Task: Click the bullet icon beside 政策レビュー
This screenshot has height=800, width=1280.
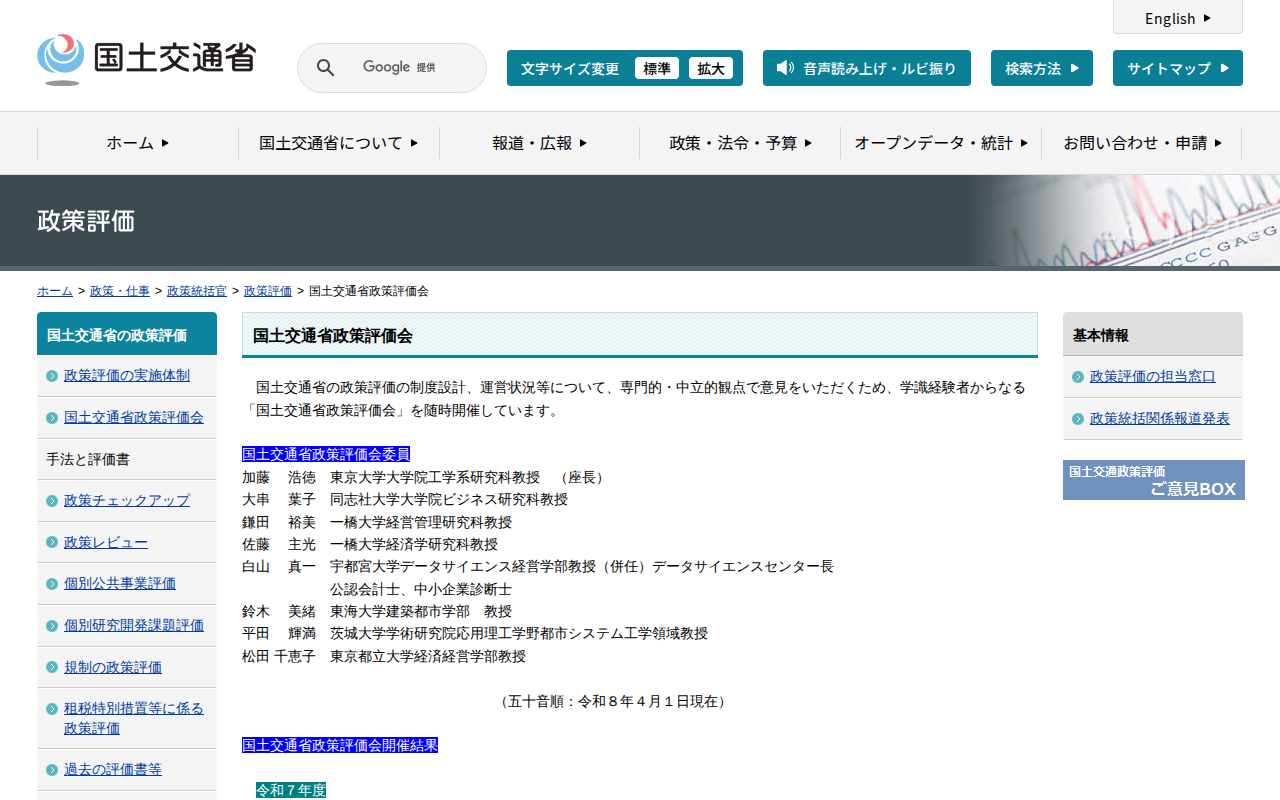Action: pyautogui.click(x=52, y=543)
